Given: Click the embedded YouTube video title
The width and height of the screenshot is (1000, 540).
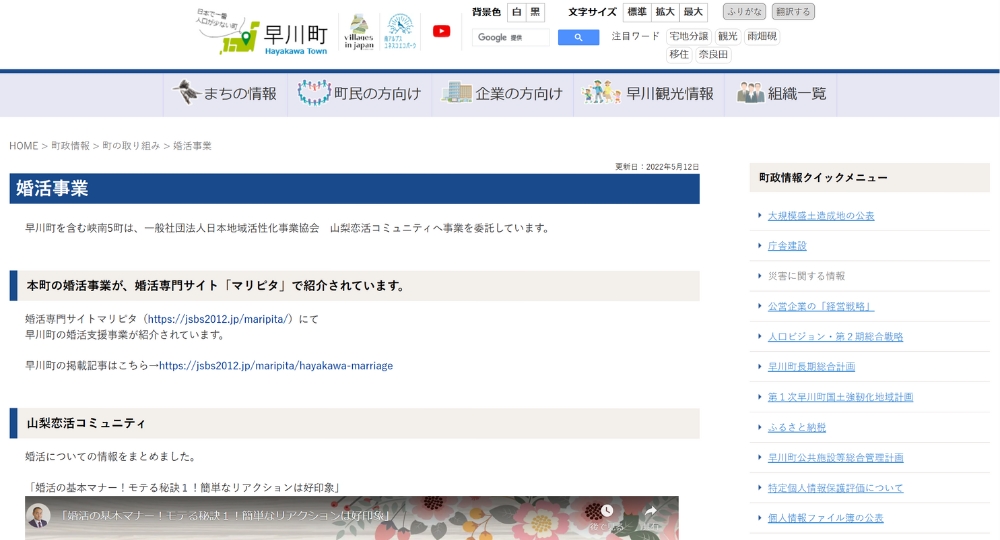Looking at the screenshot, I should click(x=224, y=515).
